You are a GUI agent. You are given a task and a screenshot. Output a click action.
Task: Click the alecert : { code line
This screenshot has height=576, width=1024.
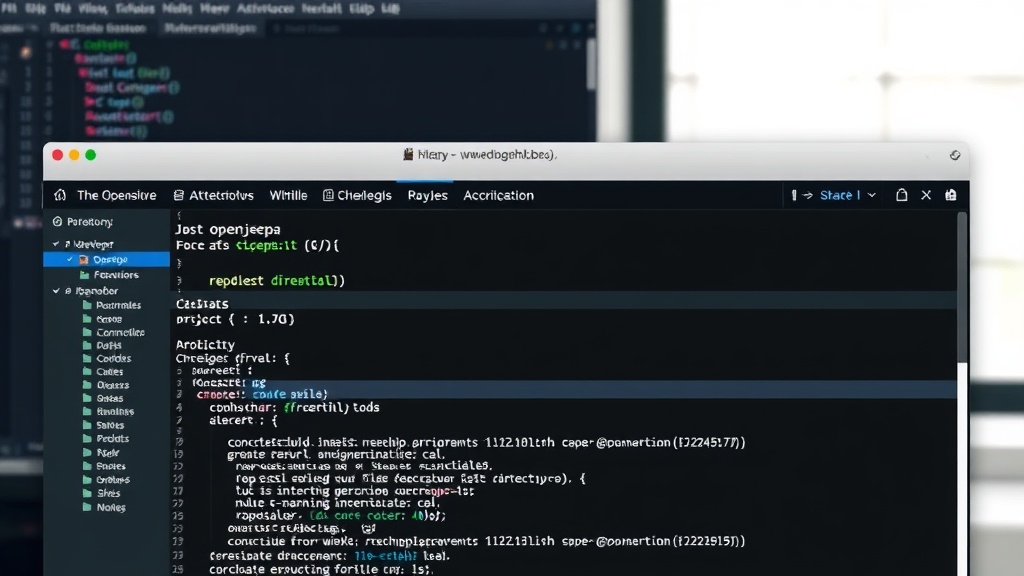click(x=243, y=421)
